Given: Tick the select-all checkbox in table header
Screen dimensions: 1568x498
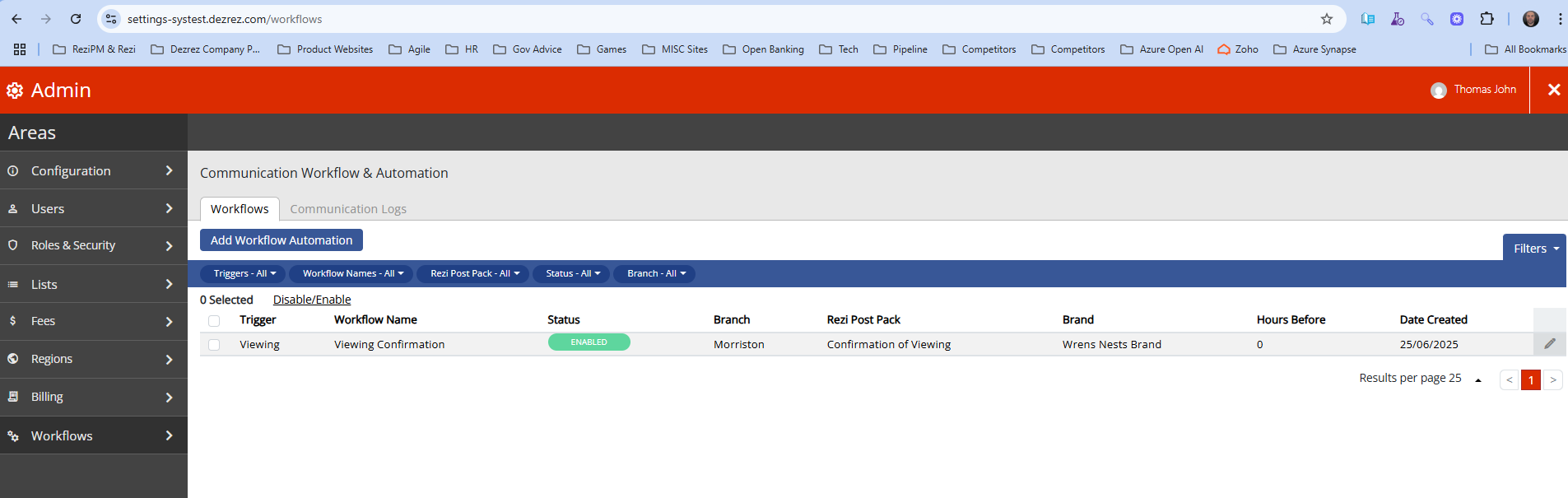Looking at the screenshot, I should click(x=214, y=321).
